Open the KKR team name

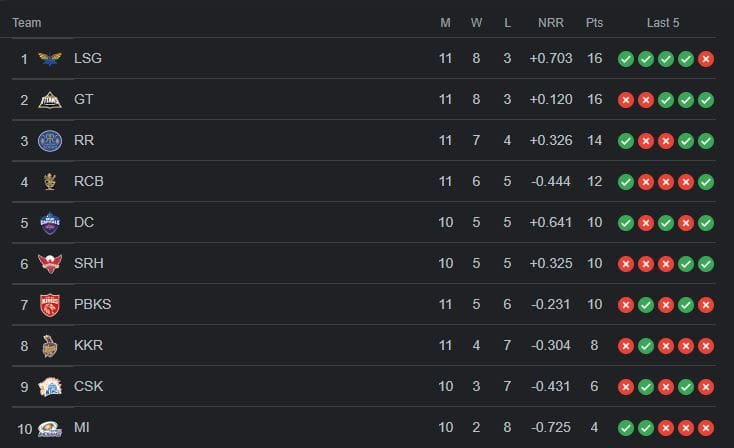(88, 345)
